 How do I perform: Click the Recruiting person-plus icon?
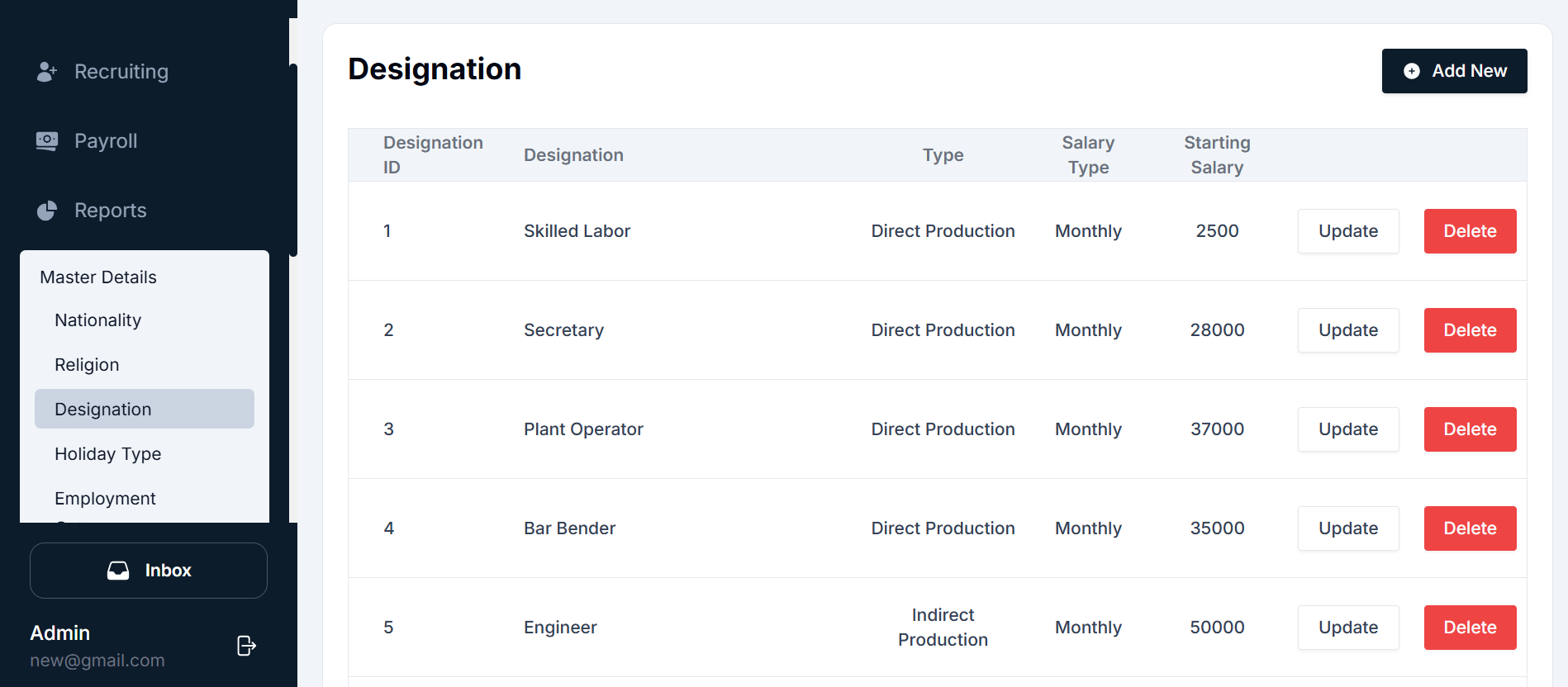pyautogui.click(x=47, y=72)
